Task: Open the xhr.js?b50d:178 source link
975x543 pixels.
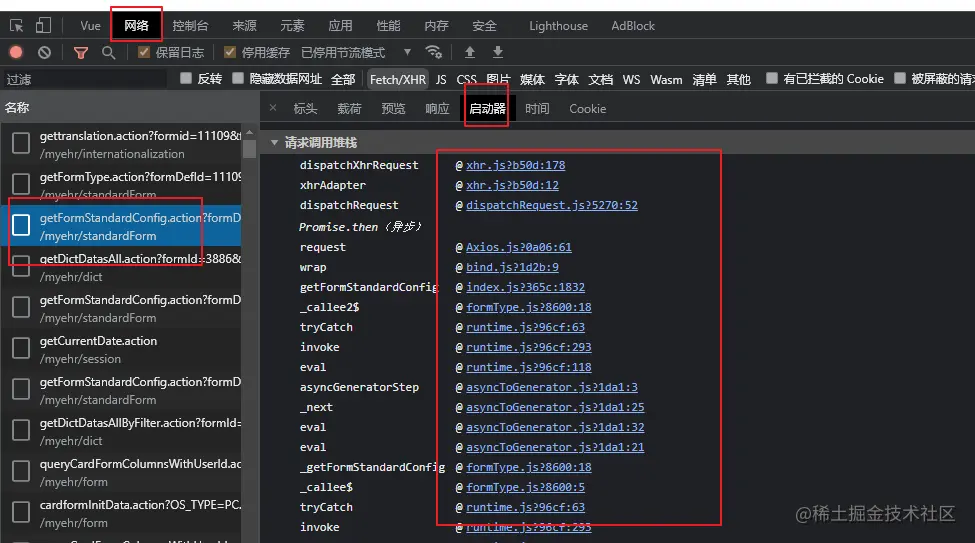Action: [x=515, y=165]
